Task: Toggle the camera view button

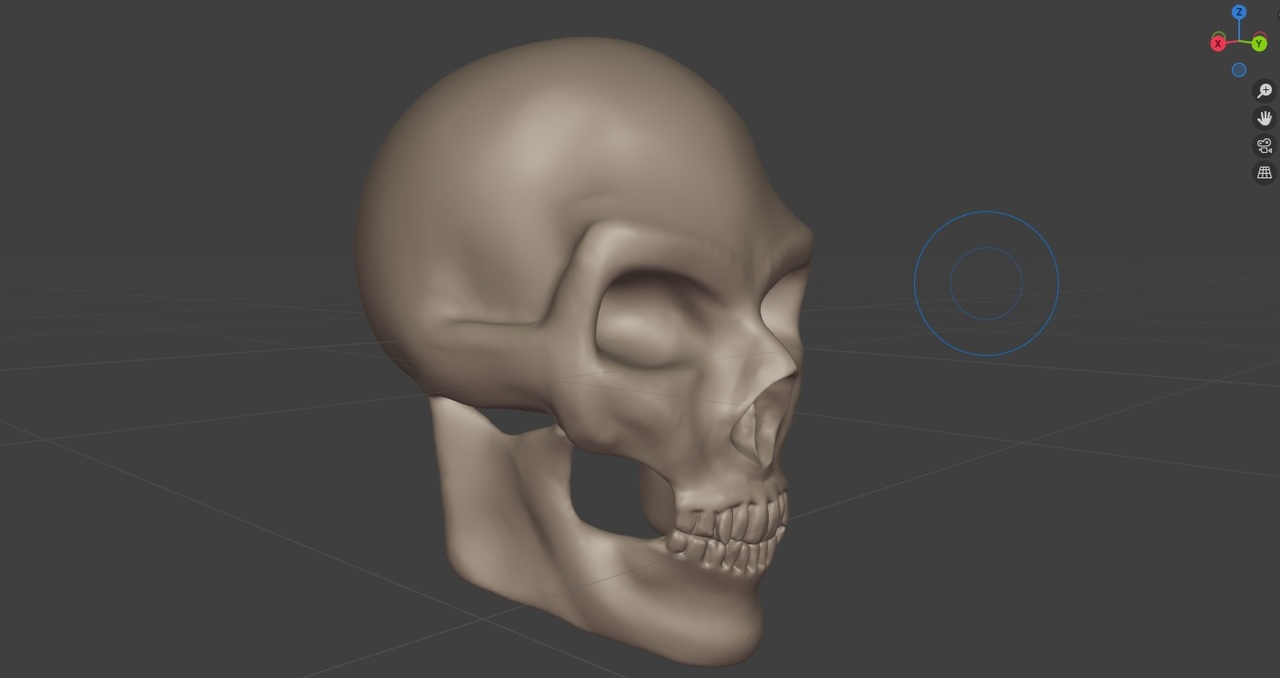Action: [1265, 145]
